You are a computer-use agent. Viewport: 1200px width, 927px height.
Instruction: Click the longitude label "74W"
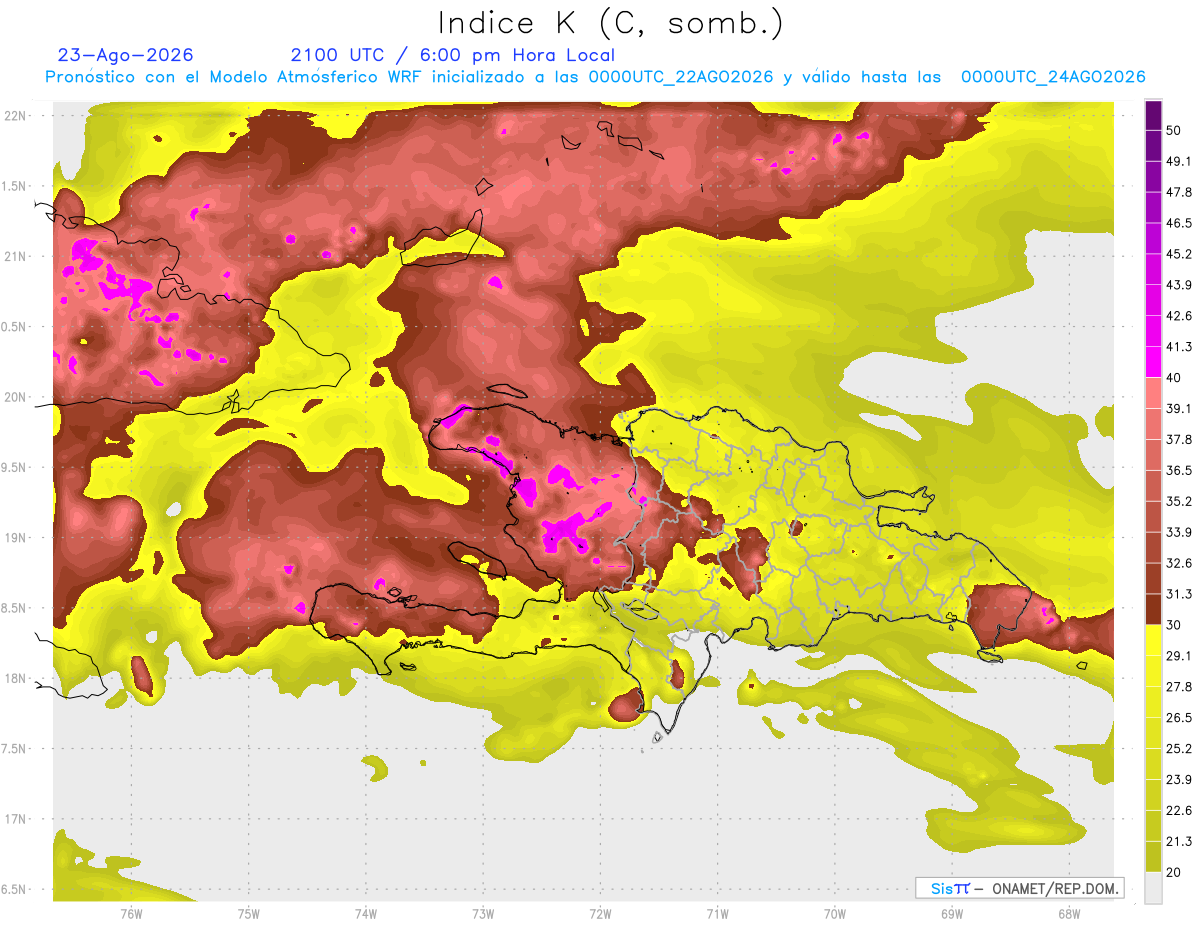pos(365,914)
